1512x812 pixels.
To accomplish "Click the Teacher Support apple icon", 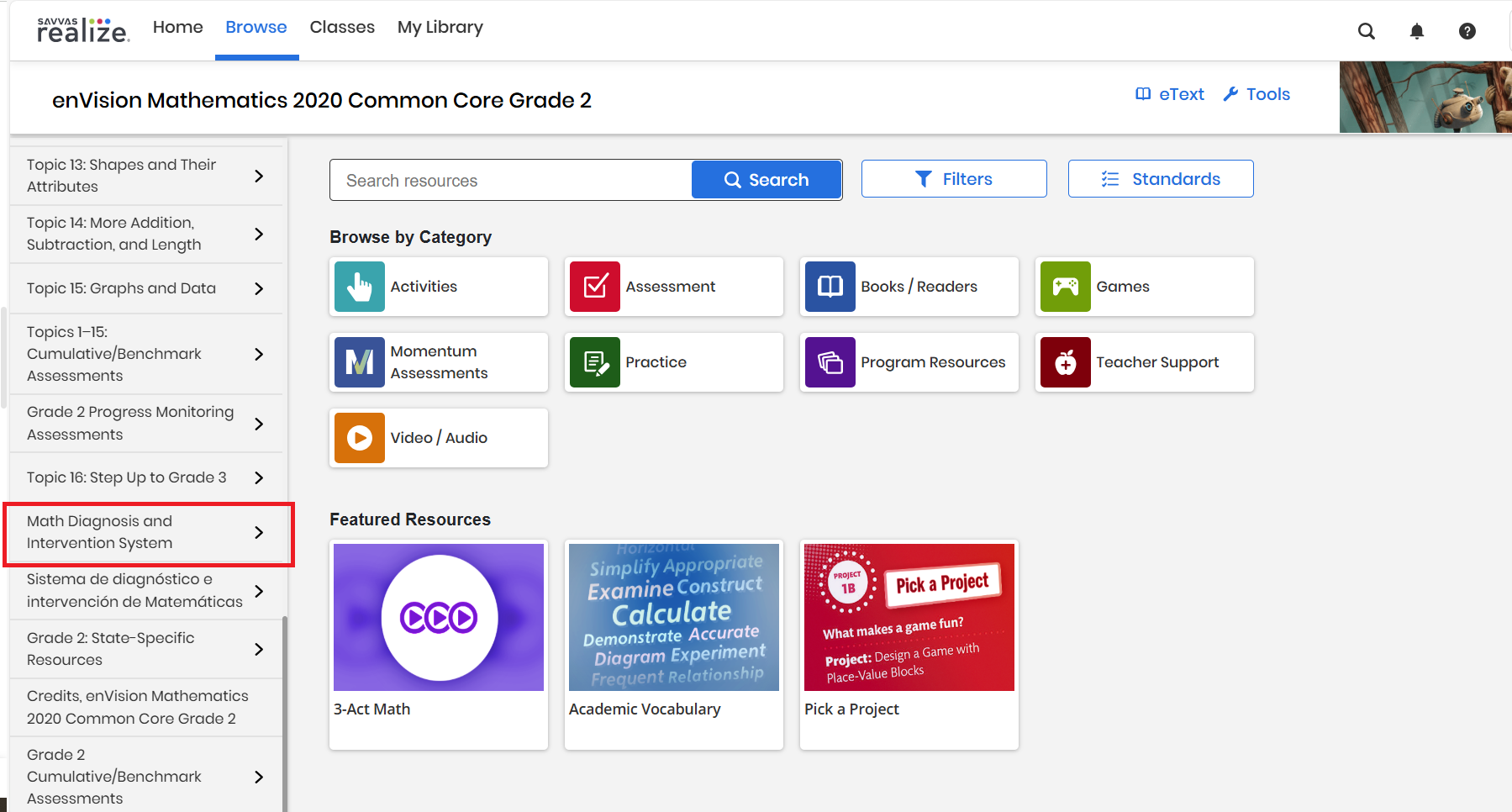I will pyautogui.click(x=1066, y=362).
